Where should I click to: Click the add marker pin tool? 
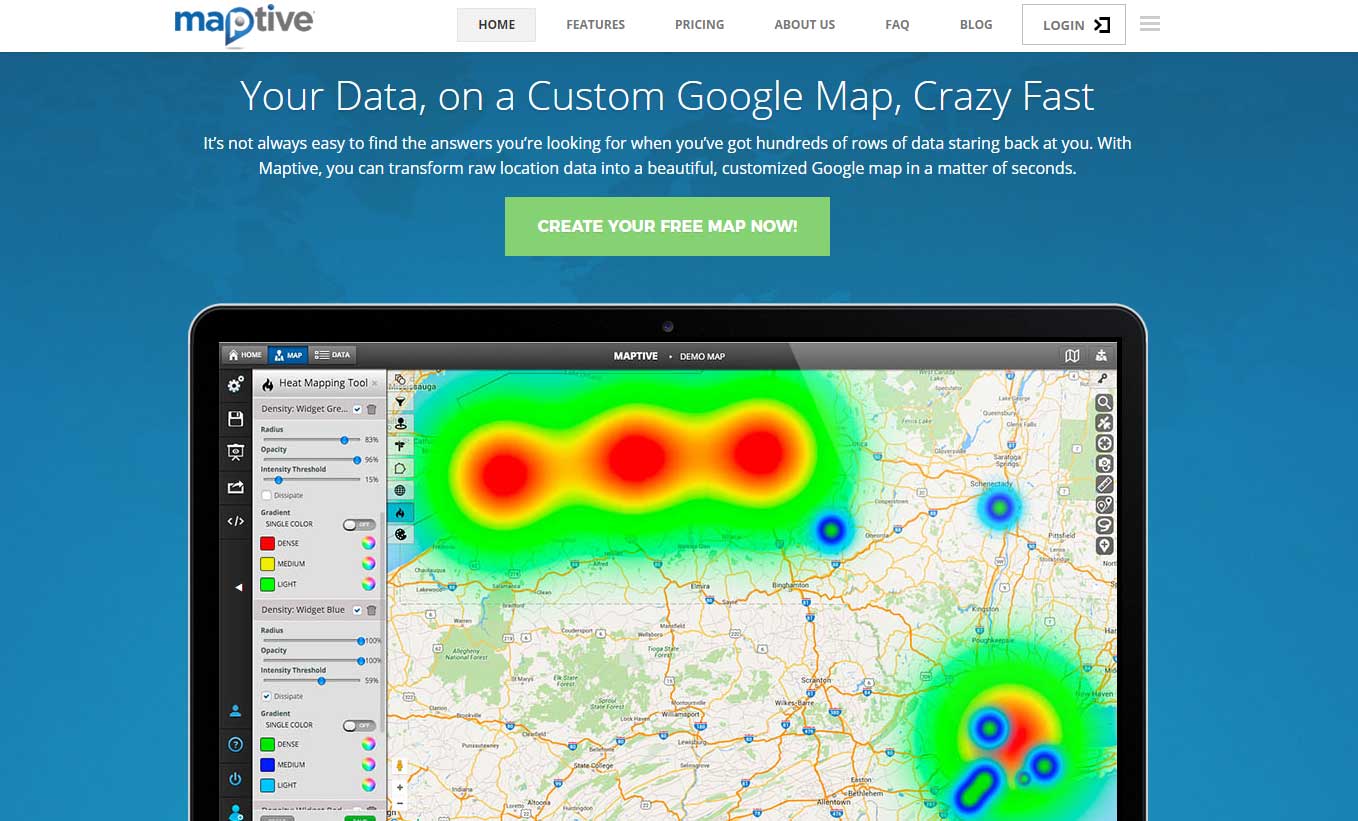pos(1104,546)
